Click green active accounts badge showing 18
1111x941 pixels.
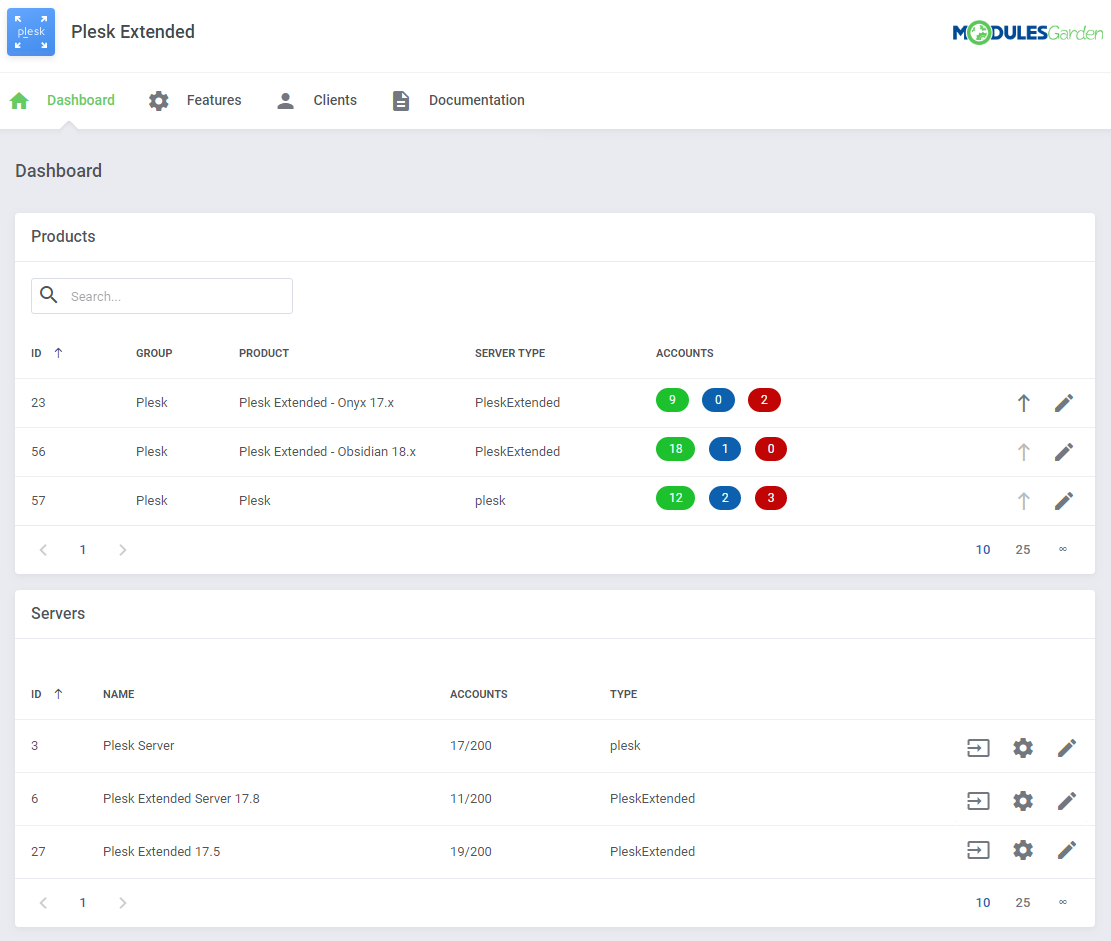[675, 449]
